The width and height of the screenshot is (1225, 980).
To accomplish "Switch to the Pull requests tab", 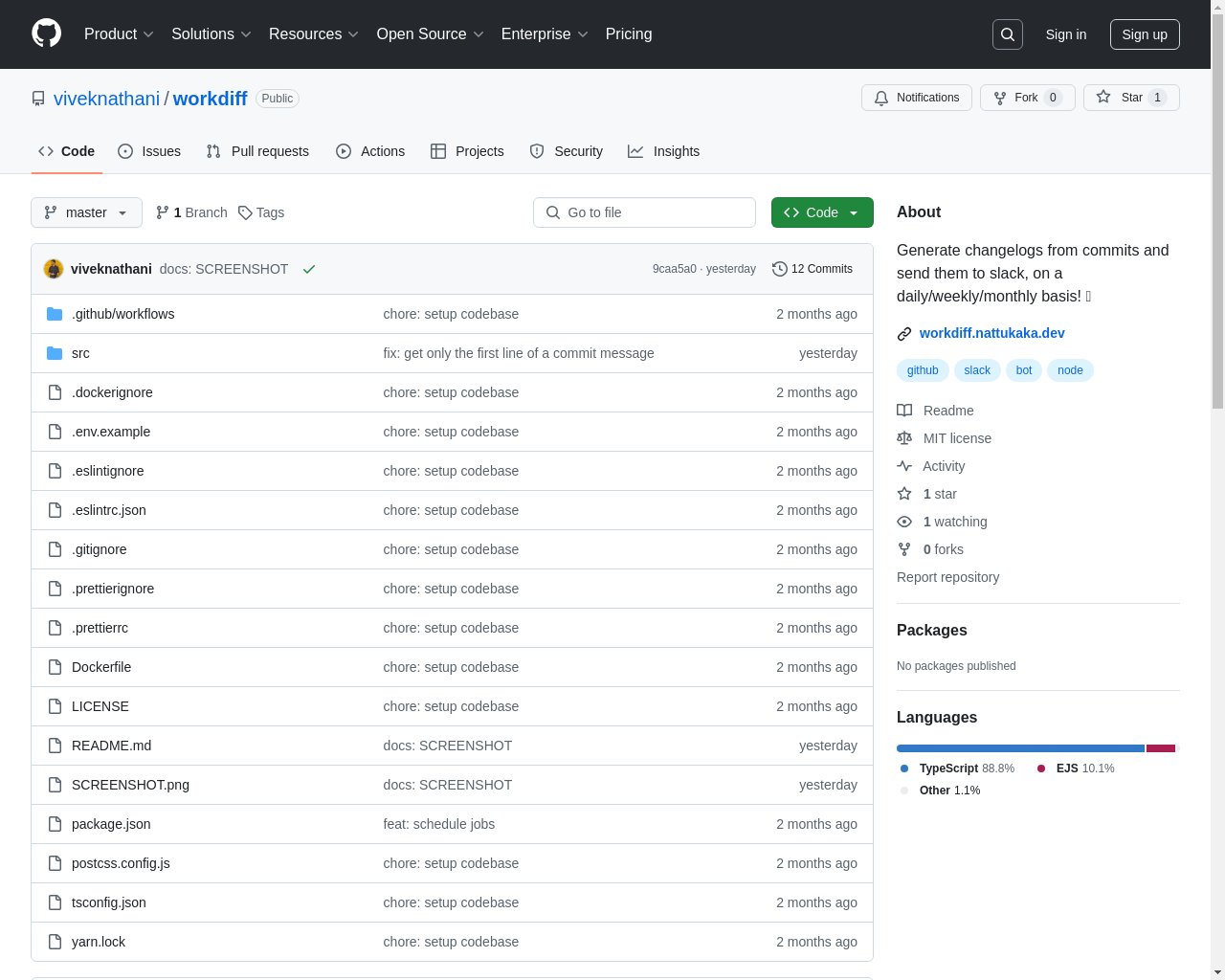I will (x=257, y=151).
